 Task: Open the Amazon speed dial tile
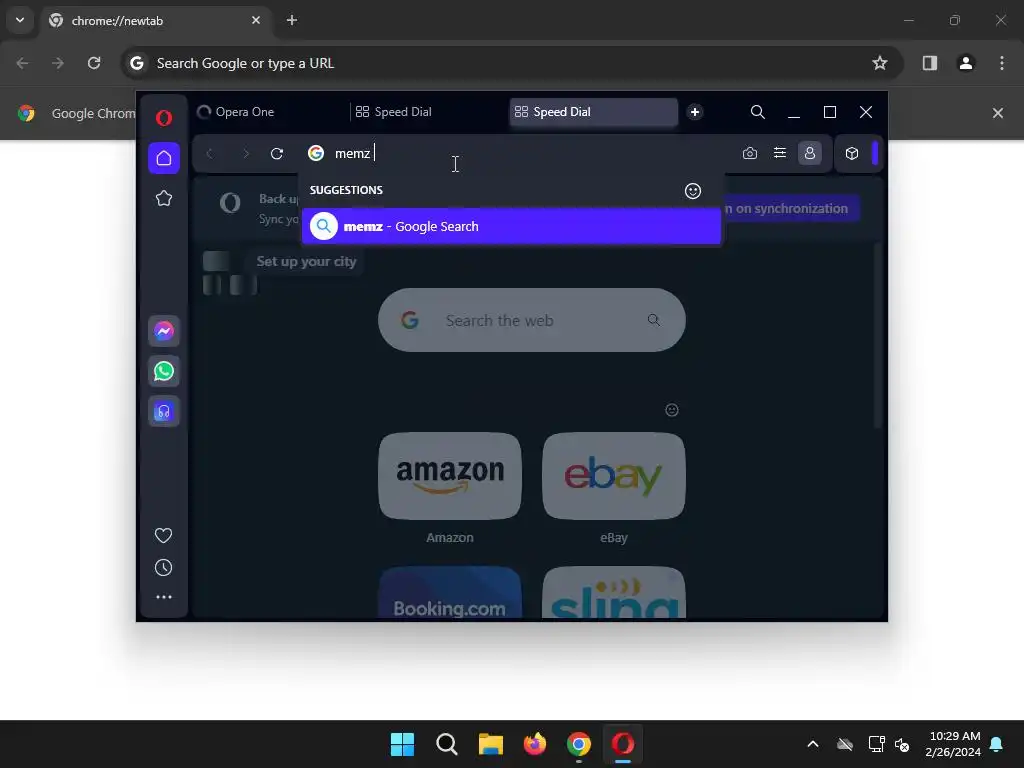(x=450, y=476)
